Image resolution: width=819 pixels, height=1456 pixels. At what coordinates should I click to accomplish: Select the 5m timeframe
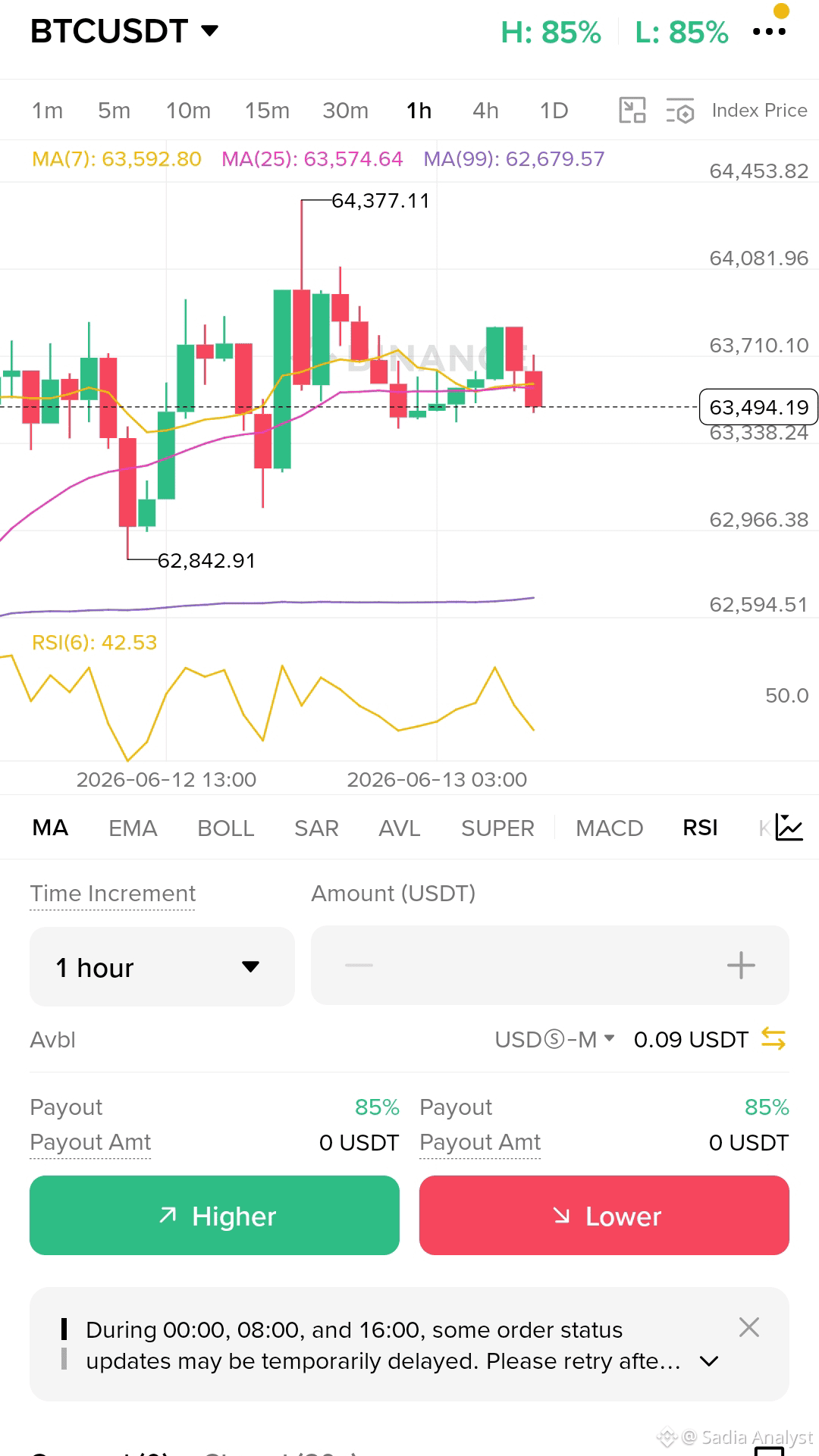click(x=114, y=111)
